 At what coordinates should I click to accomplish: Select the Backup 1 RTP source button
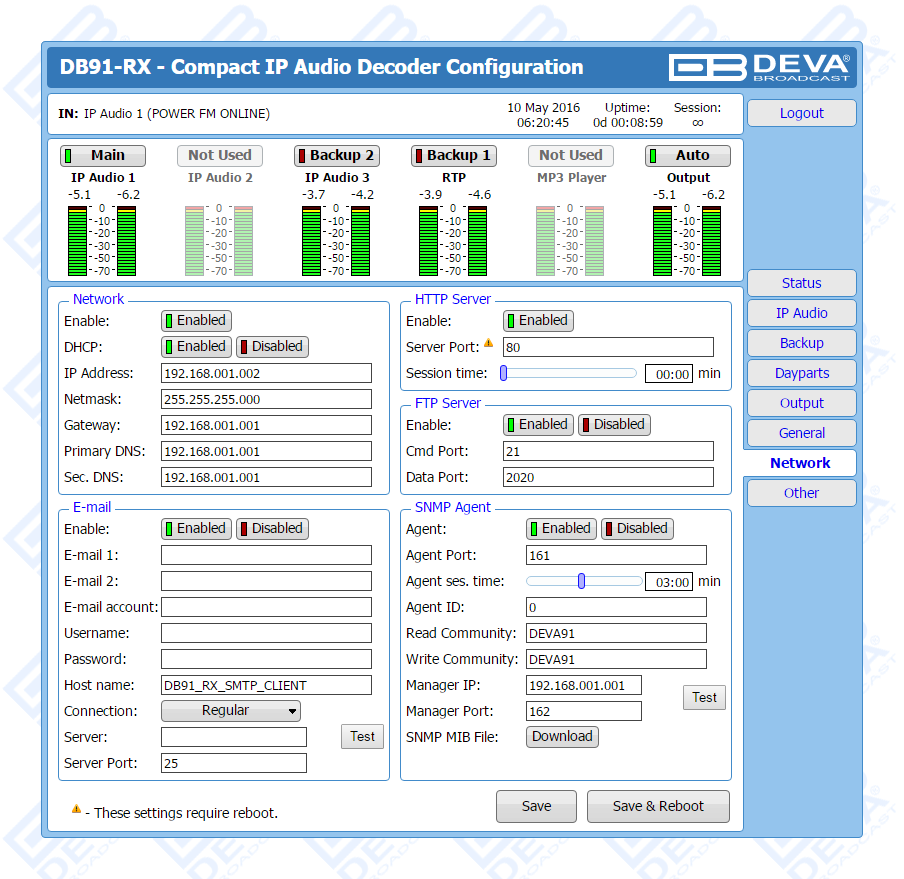453,156
